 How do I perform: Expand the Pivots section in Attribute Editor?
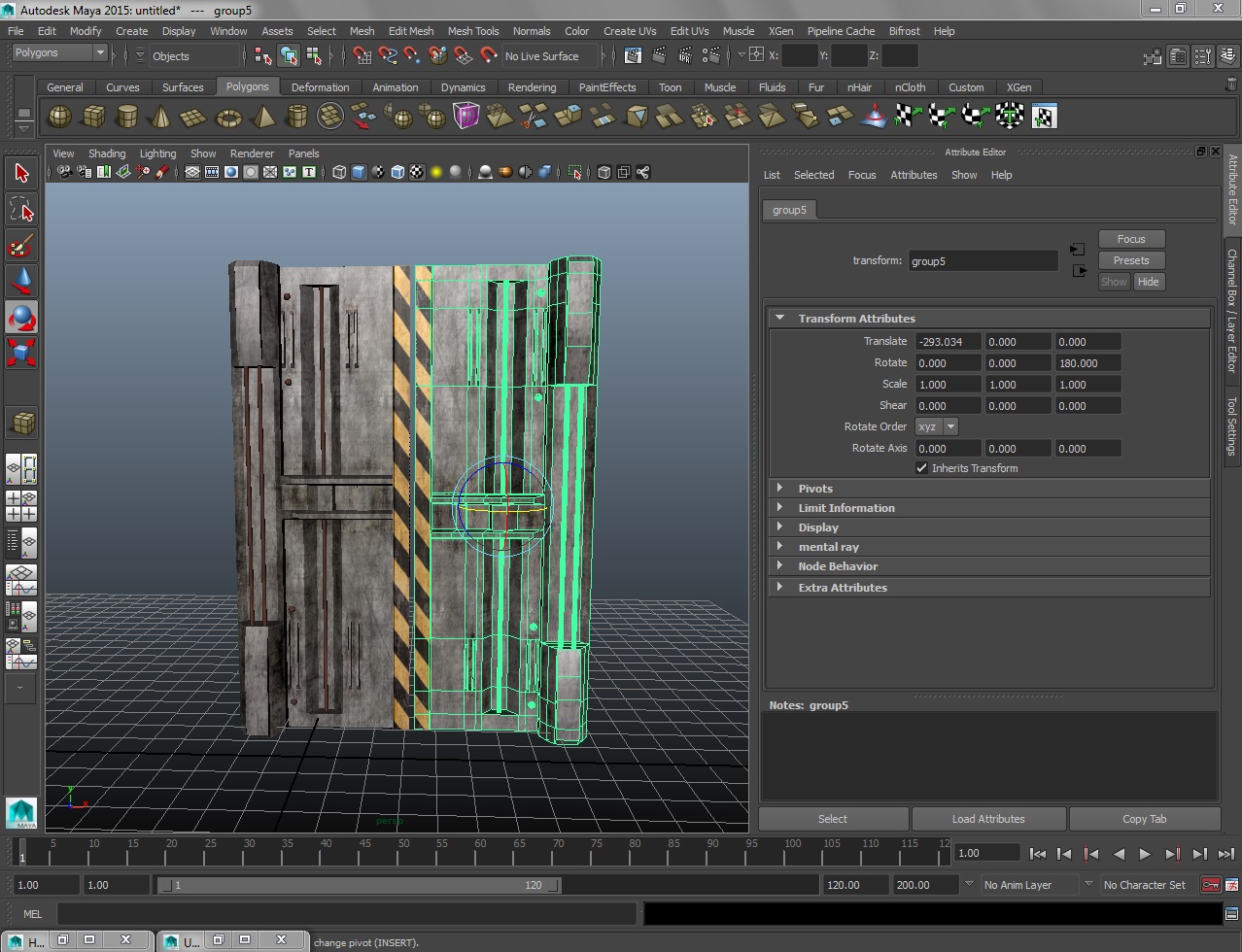(x=816, y=488)
